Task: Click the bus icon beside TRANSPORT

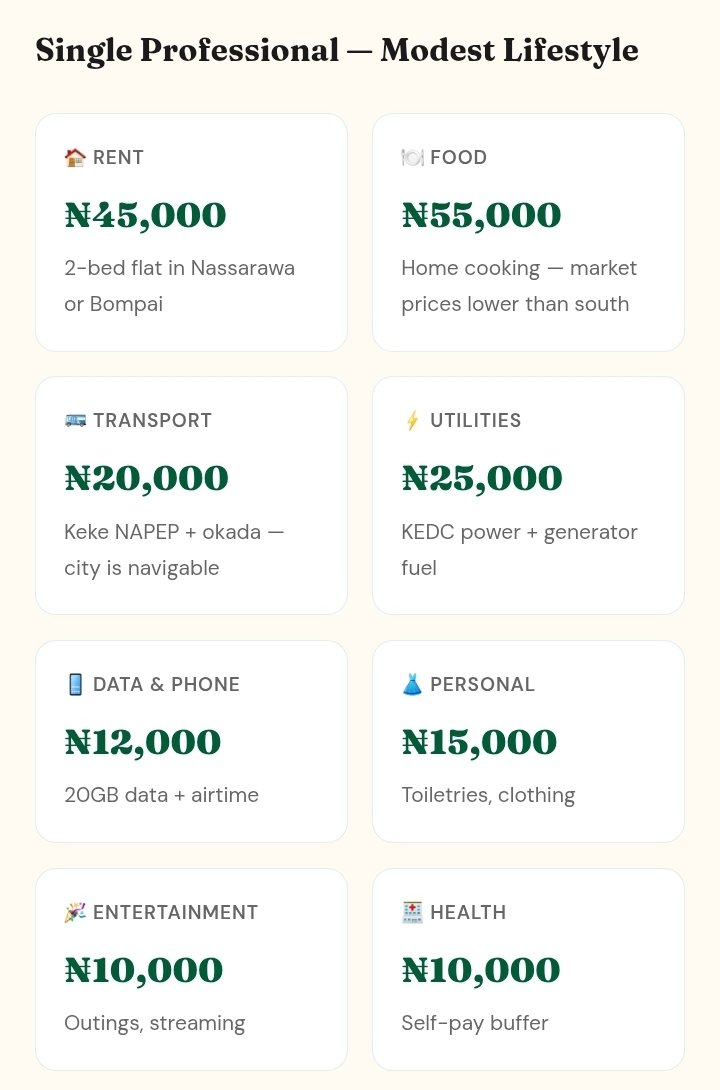Action: pos(75,421)
